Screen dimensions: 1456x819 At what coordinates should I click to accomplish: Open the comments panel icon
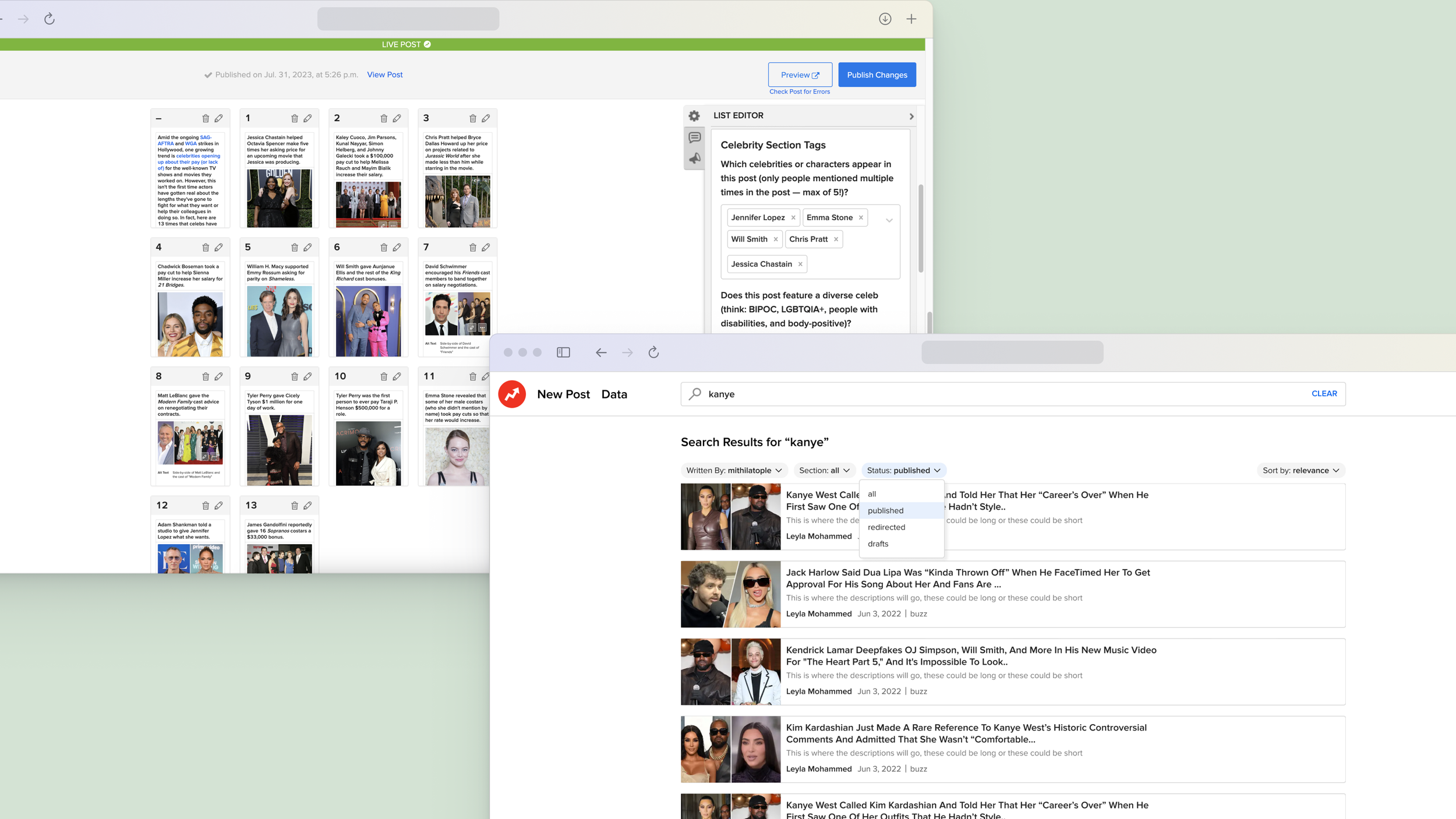coord(694,137)
